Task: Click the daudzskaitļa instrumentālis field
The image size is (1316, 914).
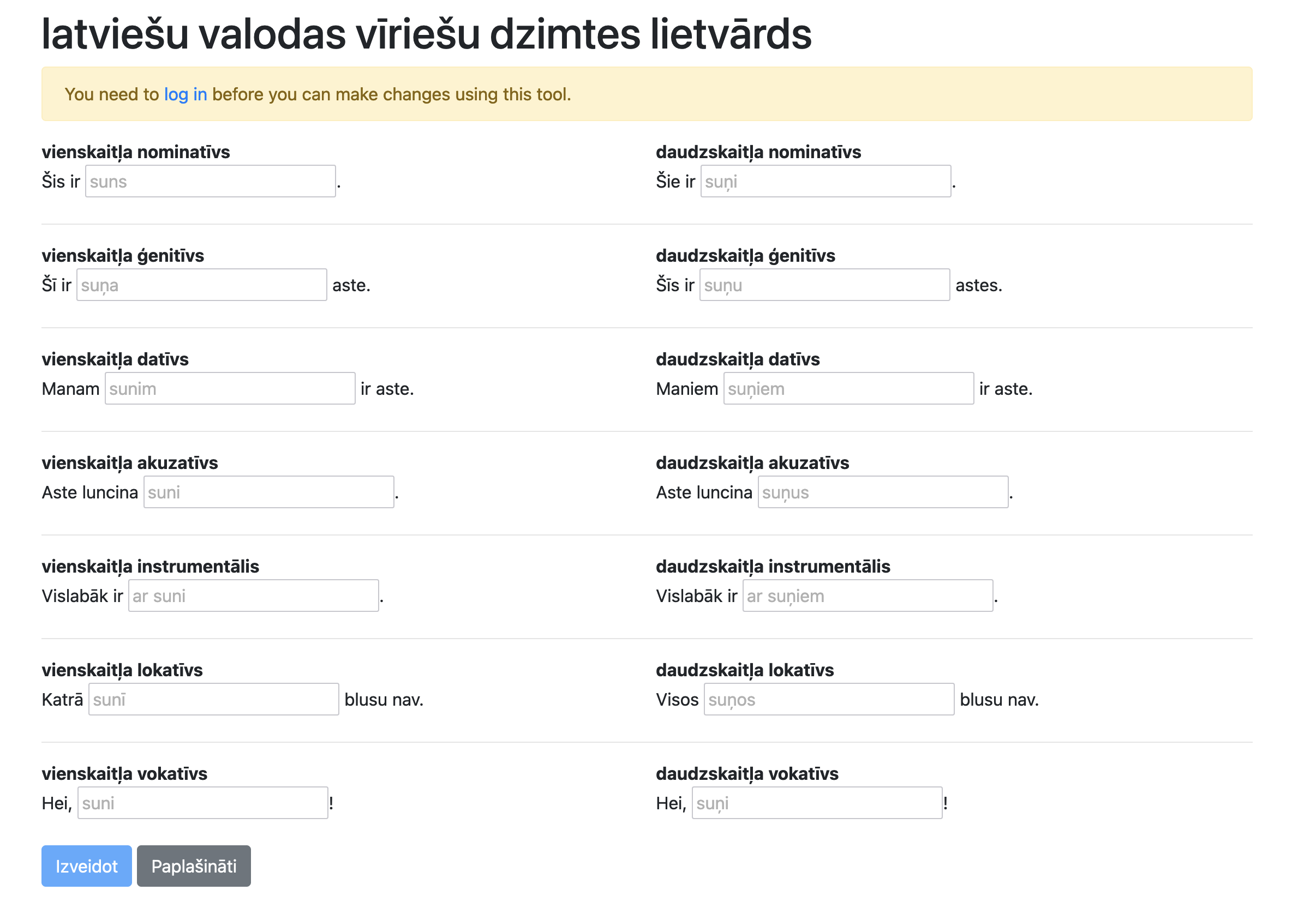Action: point(868,596)
